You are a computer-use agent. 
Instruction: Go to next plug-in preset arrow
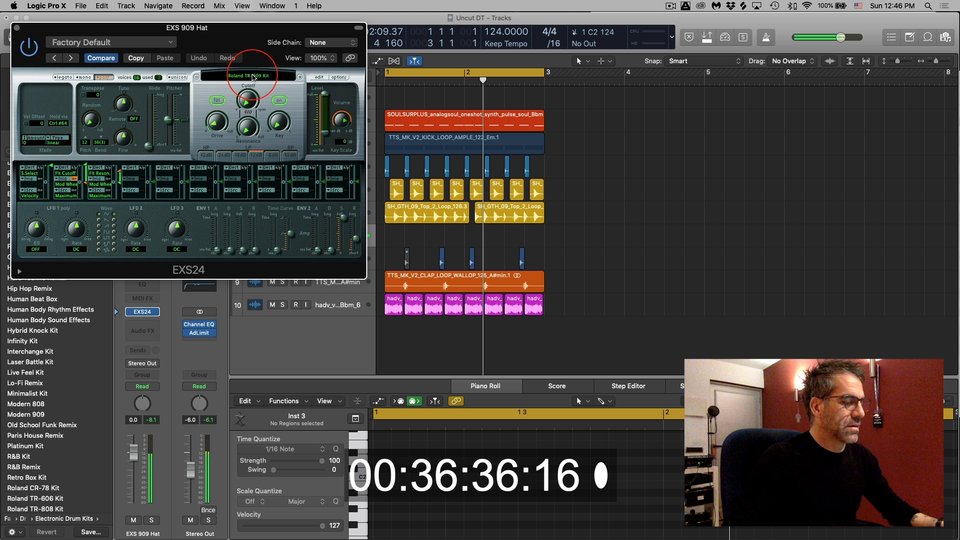71,58
